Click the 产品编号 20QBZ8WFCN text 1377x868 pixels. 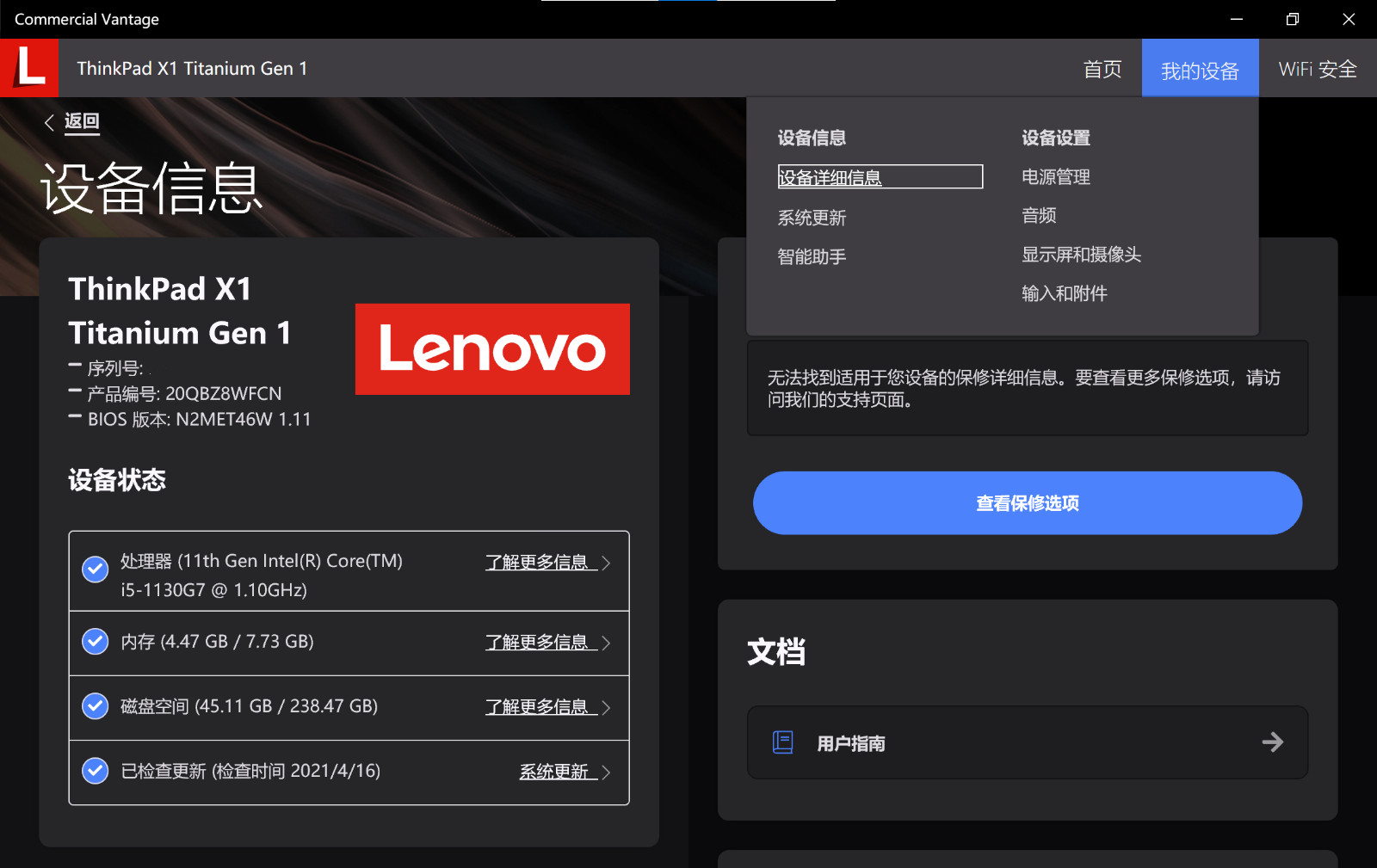[x=184, y=393]
